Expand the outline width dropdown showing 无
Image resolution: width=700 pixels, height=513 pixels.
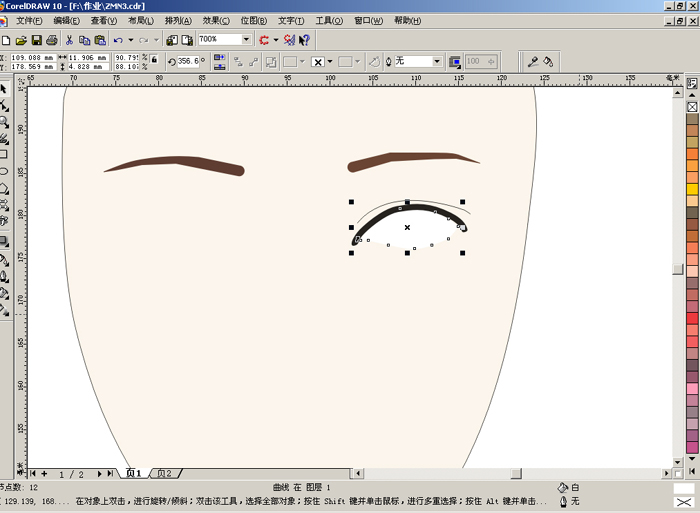pos(437,62)
